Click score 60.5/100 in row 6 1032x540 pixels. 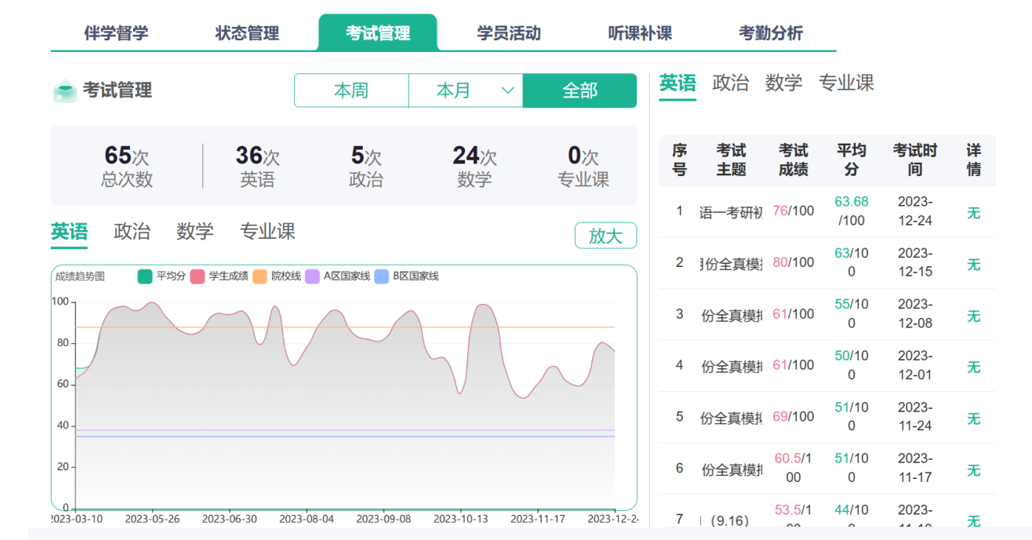(793, 468)
